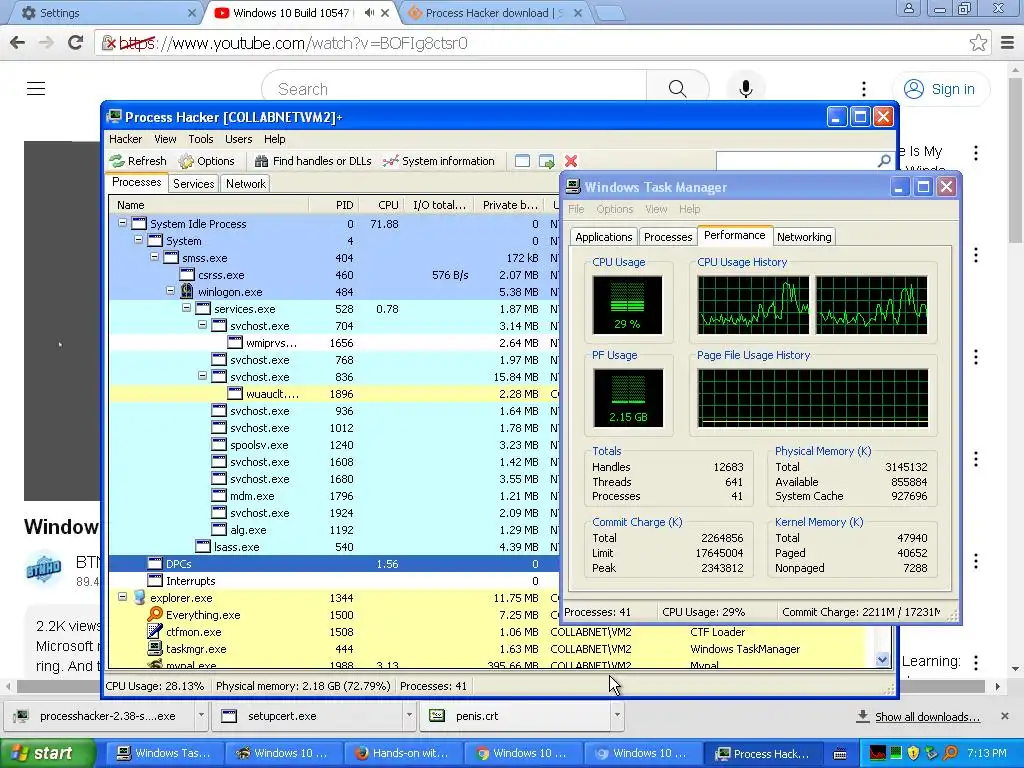Open the View menu in Process Hacker
Image resolution: width=1024 pixels, height=768 pixels.
[x=165, y=139]
